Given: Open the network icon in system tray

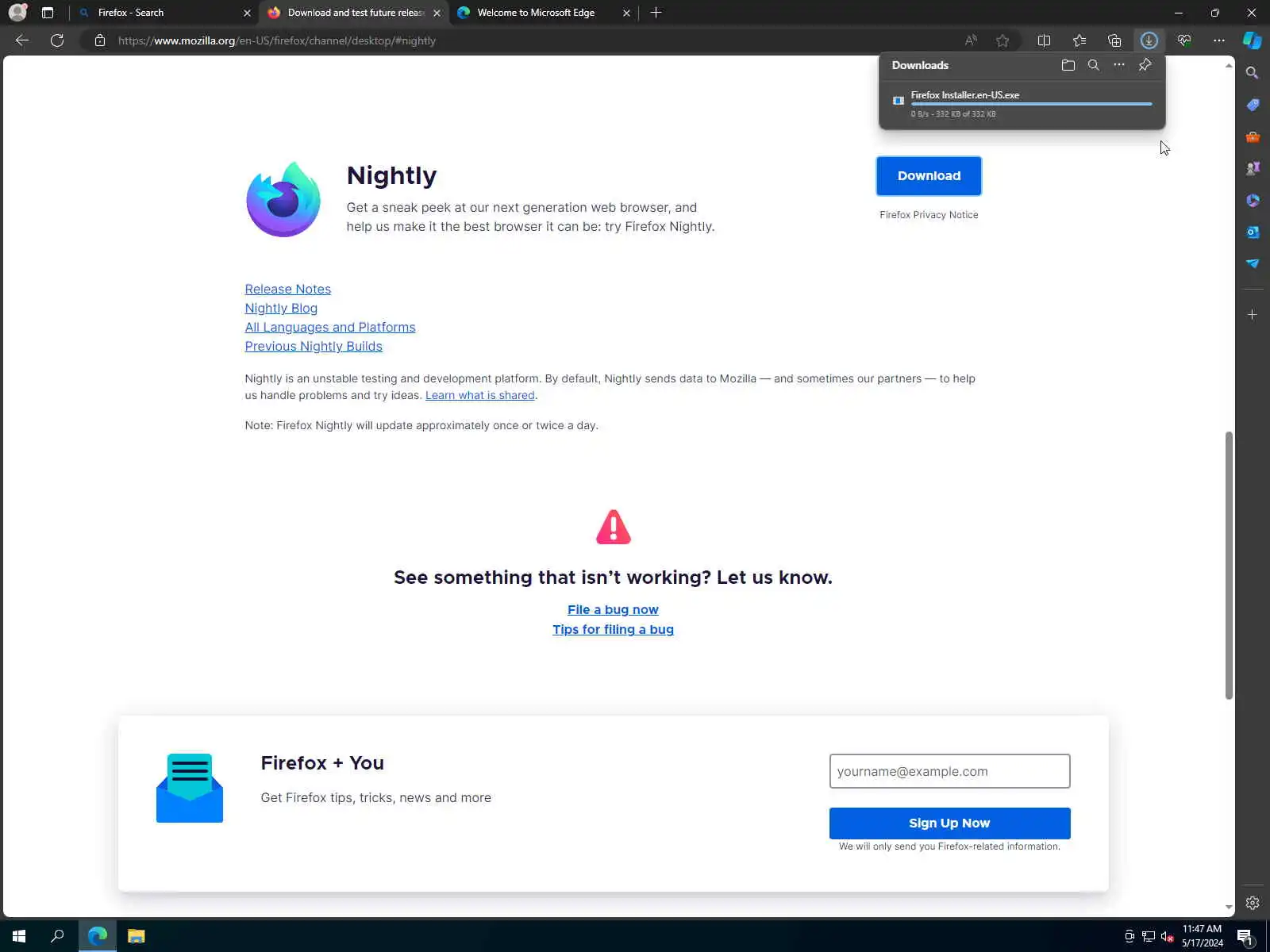Looking at the screenshot, I should coord(1148,936).
